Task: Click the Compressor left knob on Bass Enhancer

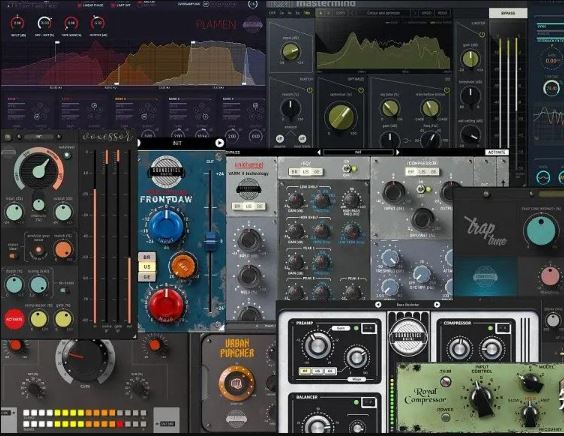Action: [x=459, y=348]
